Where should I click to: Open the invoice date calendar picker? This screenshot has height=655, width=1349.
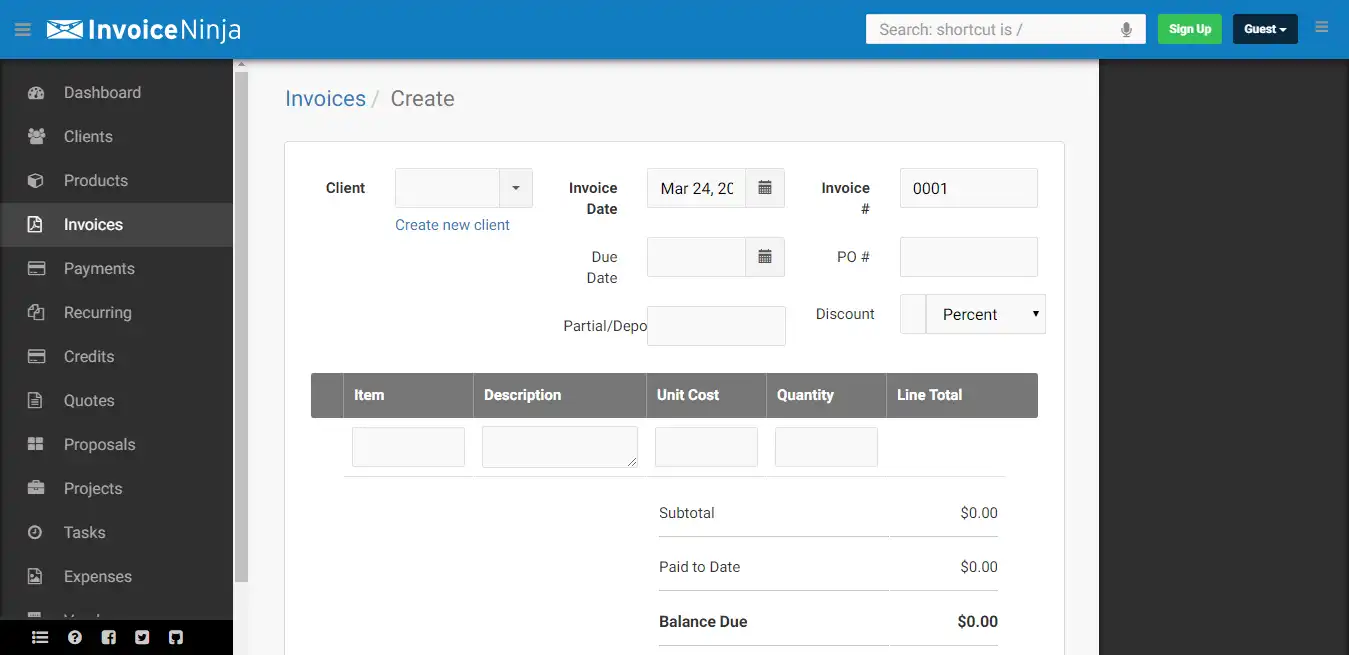tap(765, 188)
